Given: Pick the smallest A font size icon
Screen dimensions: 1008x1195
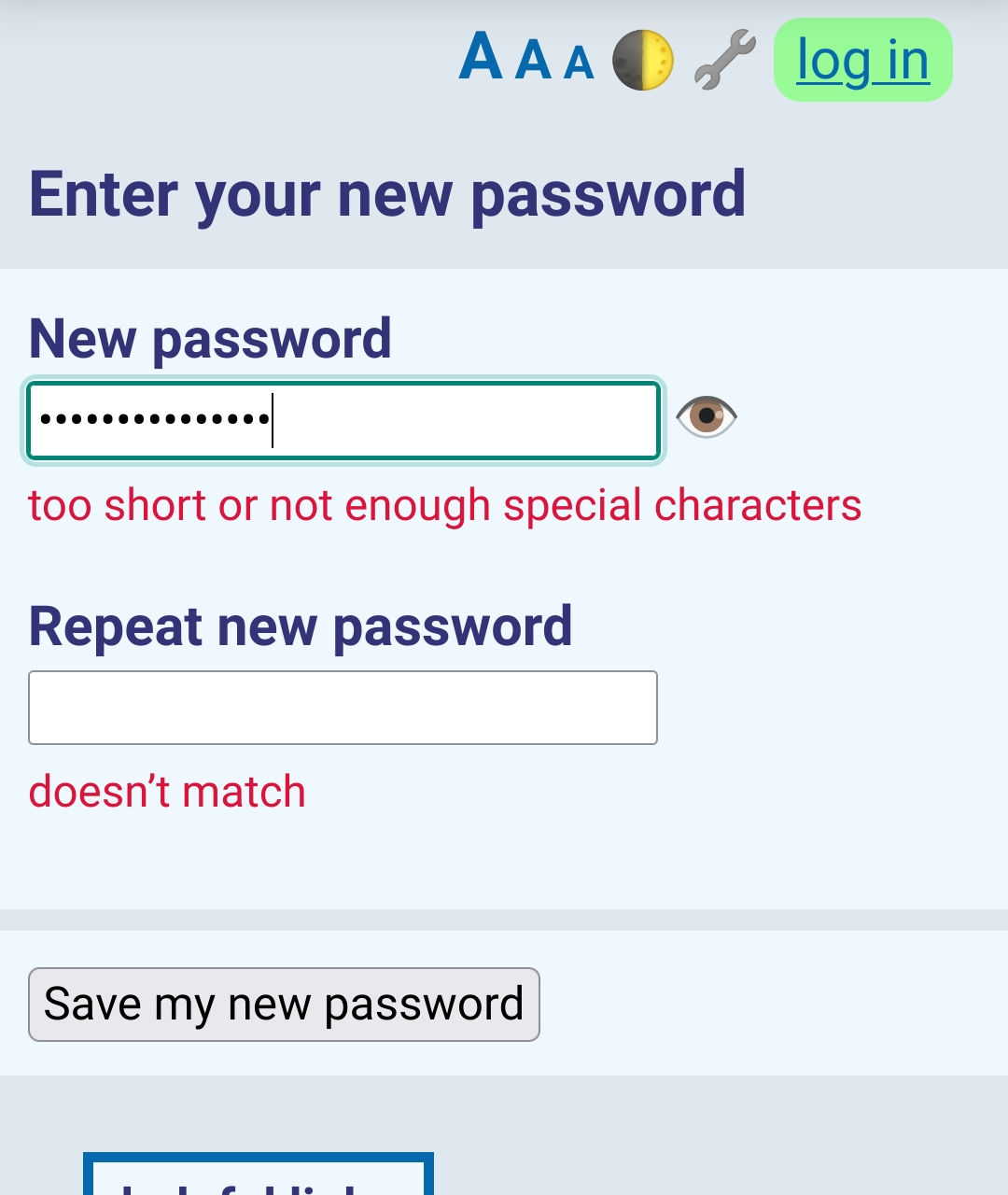Looking at the screenshot, I should point(579,63).
